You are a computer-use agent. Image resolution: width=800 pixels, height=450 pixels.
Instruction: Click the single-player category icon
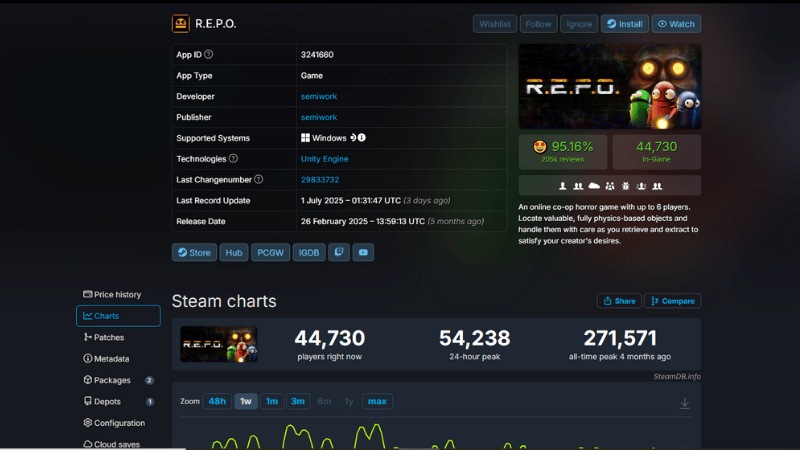tap(562, 186)
